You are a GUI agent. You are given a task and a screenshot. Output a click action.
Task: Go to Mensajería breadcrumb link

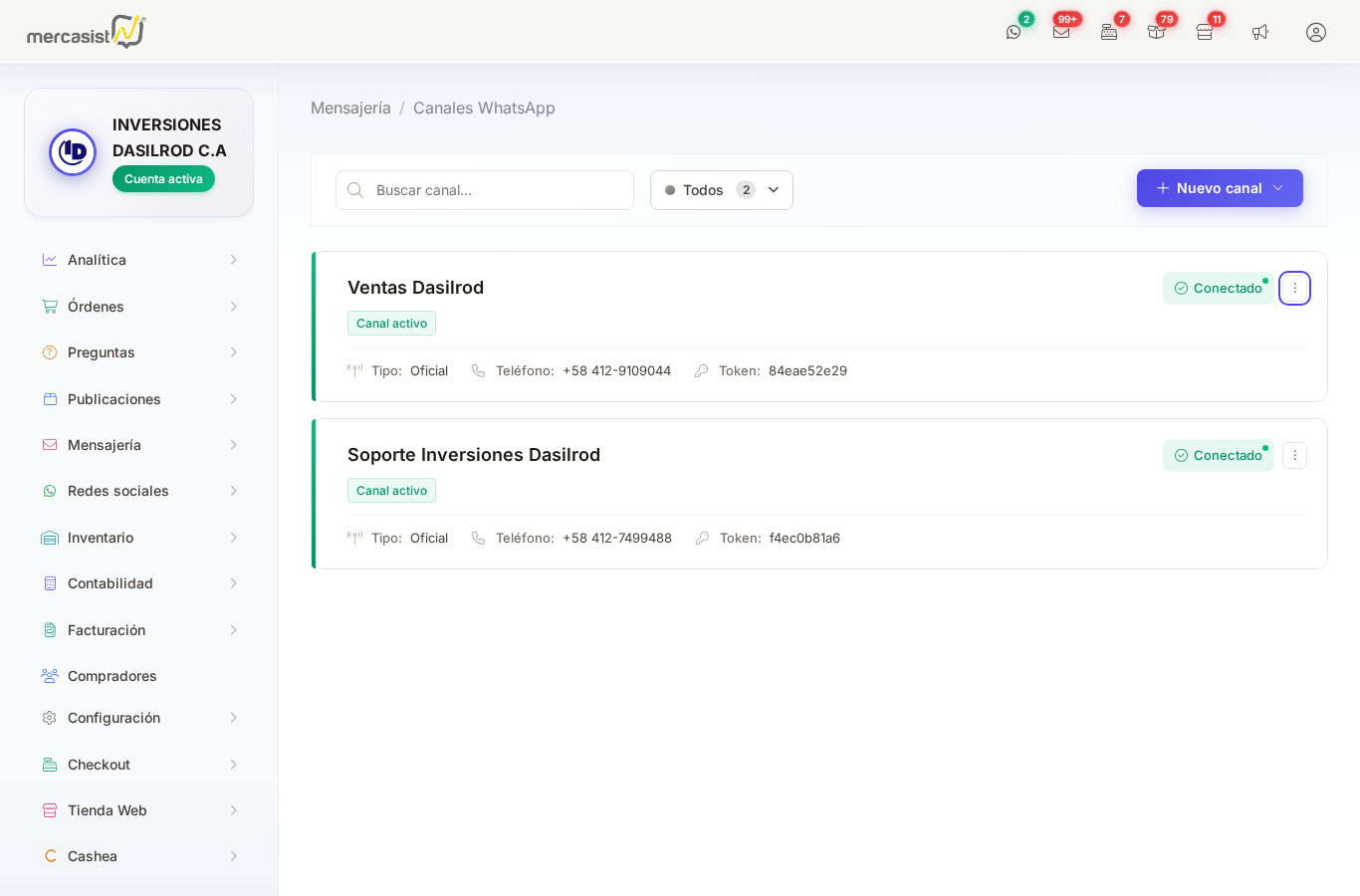(350, 108)
